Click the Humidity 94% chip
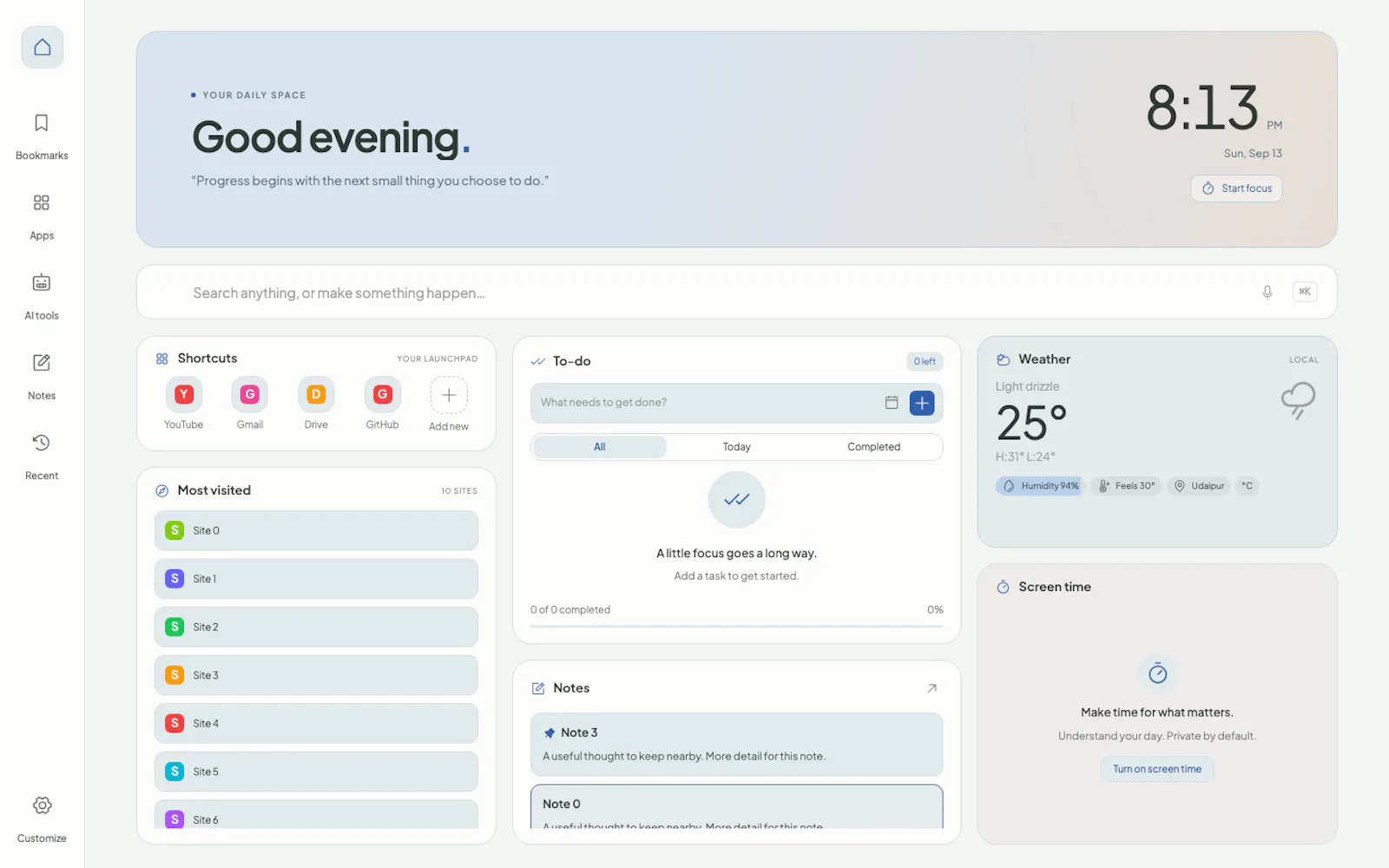1389x868 pixels. tap(1040, 486)
